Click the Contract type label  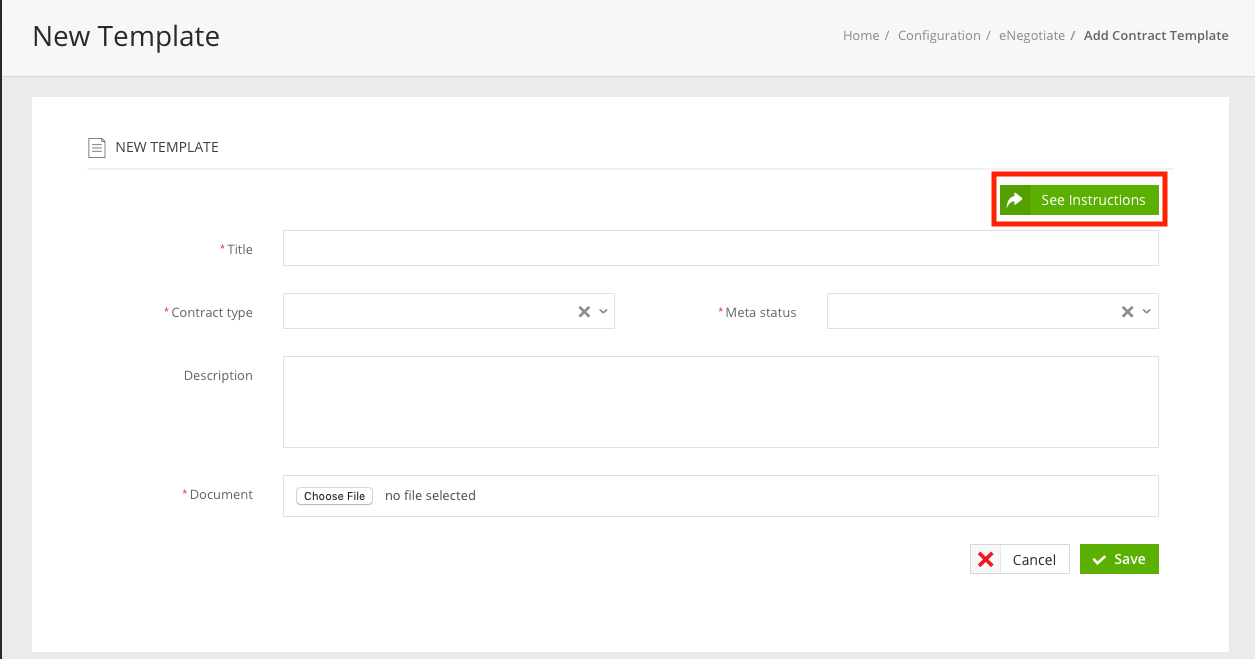[x=211, y=312]
